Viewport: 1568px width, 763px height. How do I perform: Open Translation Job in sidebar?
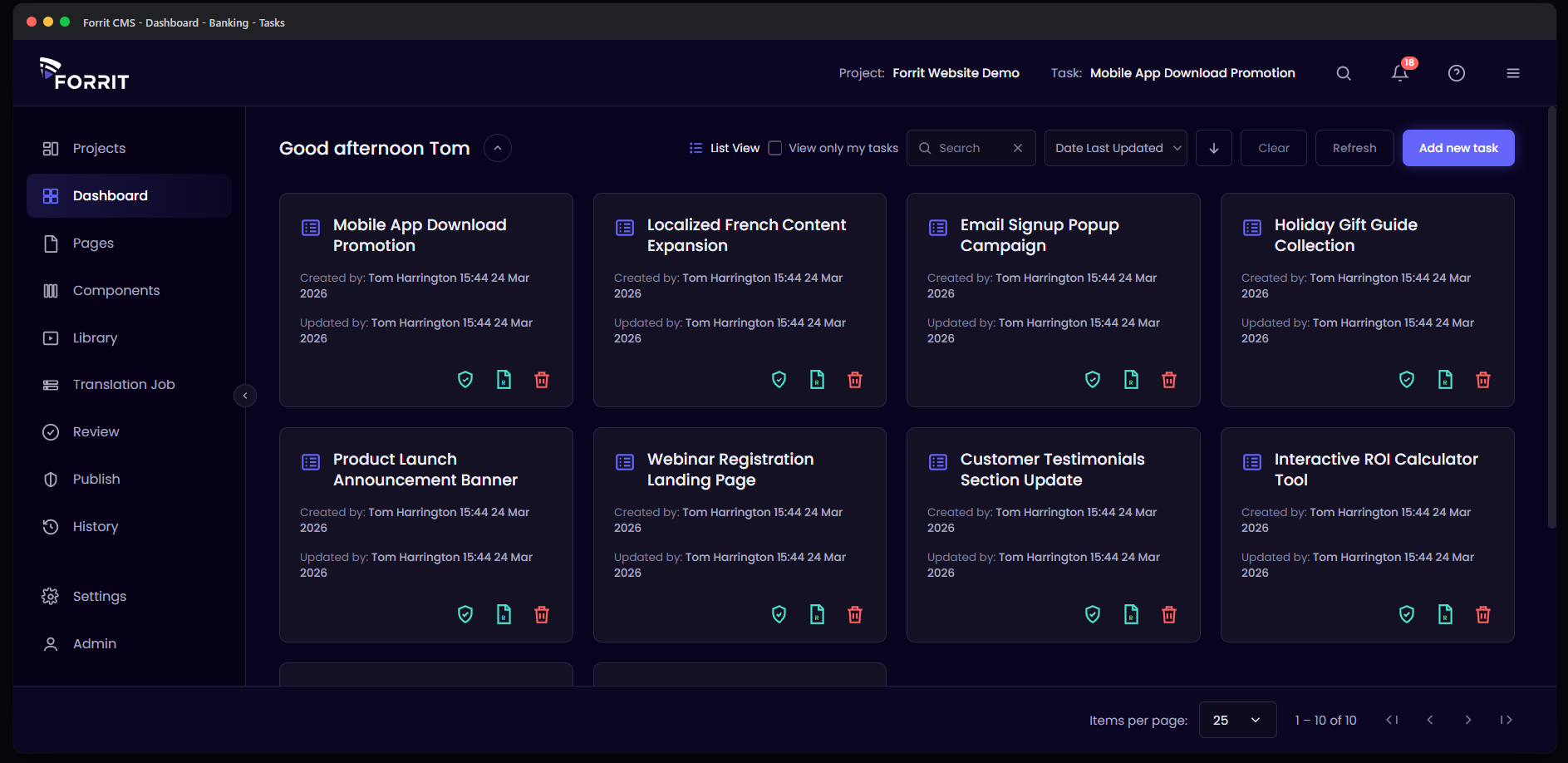pos(129,385)
